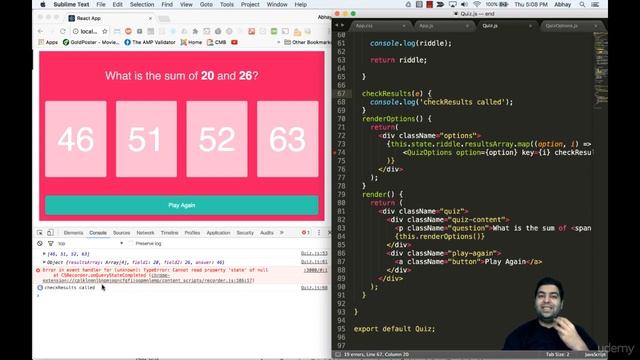Image resolution: width=640 pixels, height=360 pixels.
Task: Open the Tools menu
Action: (227, 4)
